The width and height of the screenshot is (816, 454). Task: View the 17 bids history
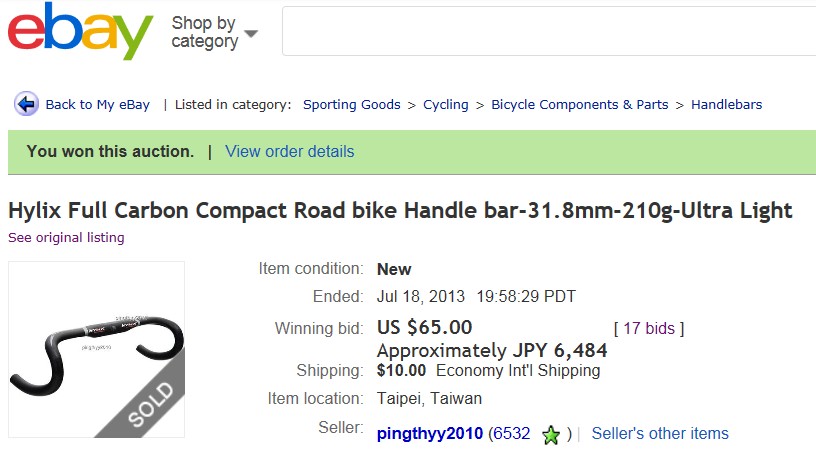pyautogui.click(x=649, y=328)
